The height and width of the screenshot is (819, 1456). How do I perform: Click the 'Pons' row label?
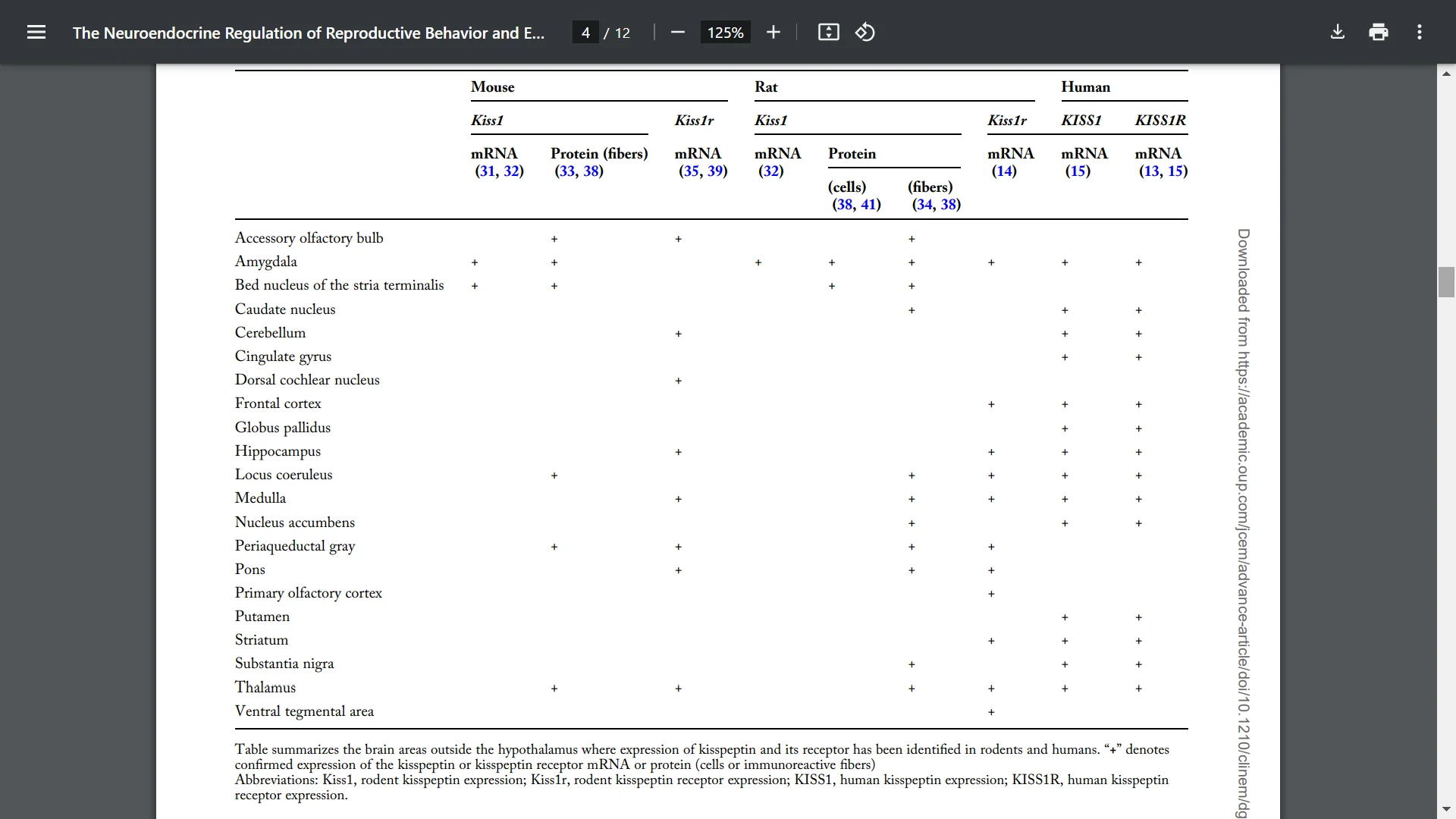click(249, 569)
